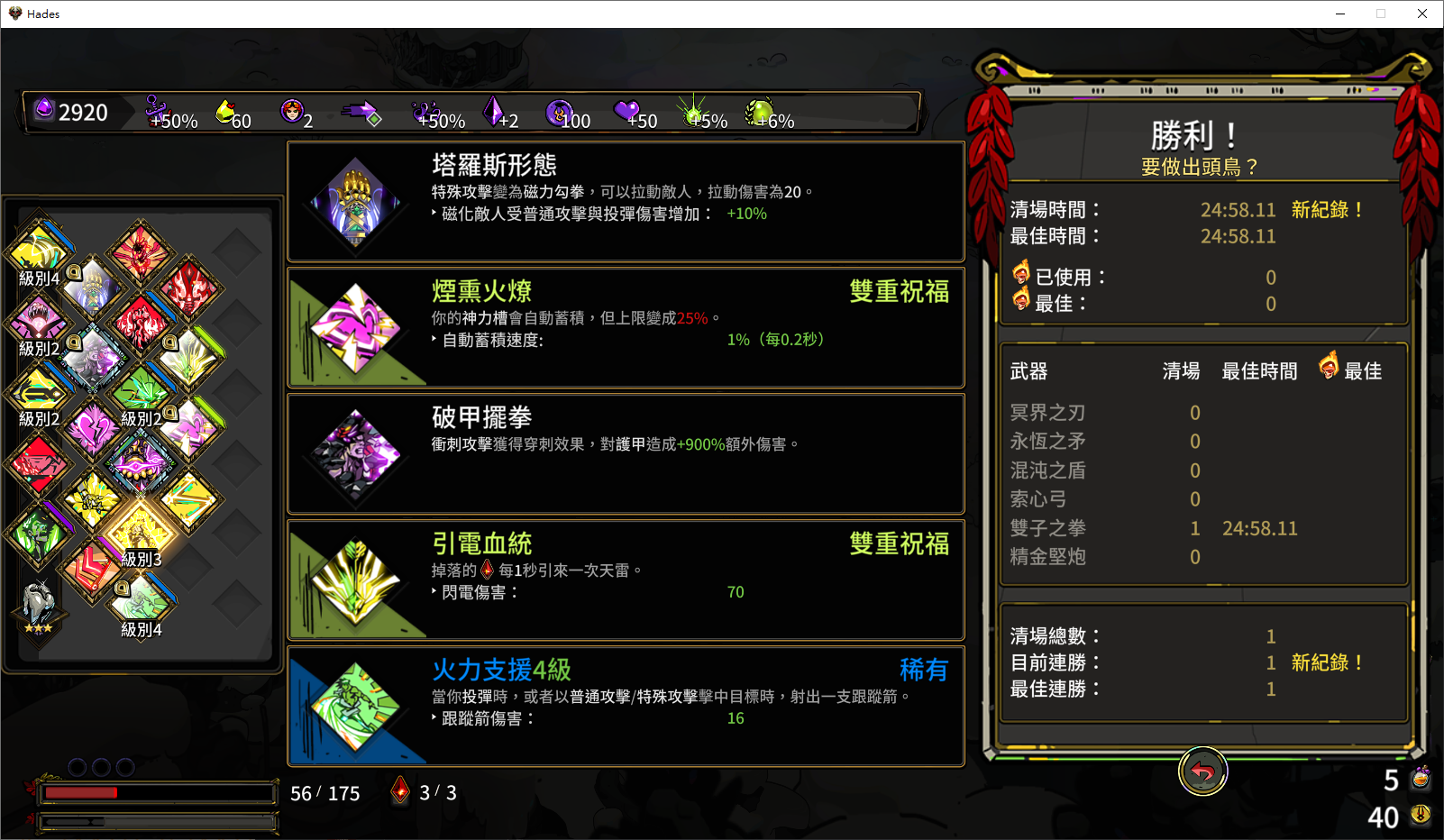Select the purple heart +50 keepsake icon
The width and height of the screenshot is (1444, 840).
pos(626,111)
